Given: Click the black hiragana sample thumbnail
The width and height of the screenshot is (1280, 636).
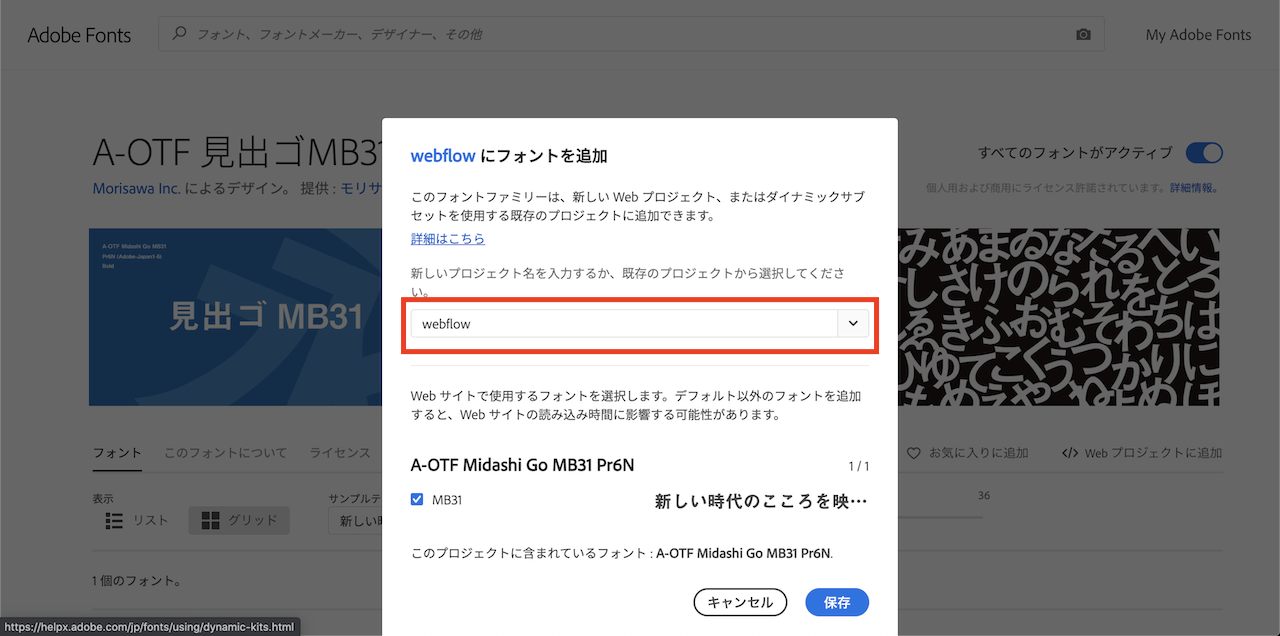Looking at the screenshot, I should (1058, 317).
